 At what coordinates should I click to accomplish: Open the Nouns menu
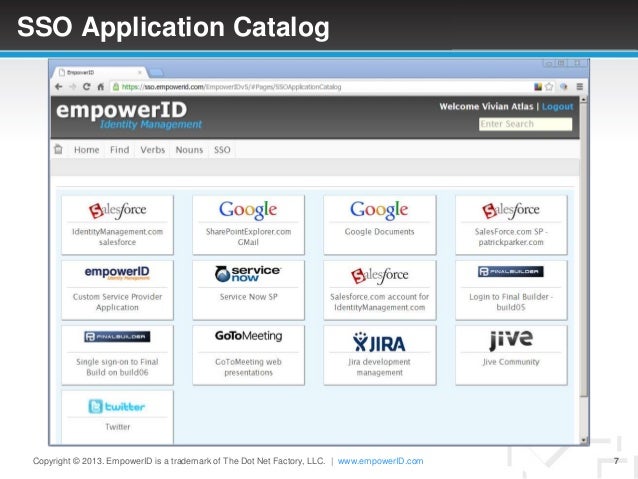point(189,150)
